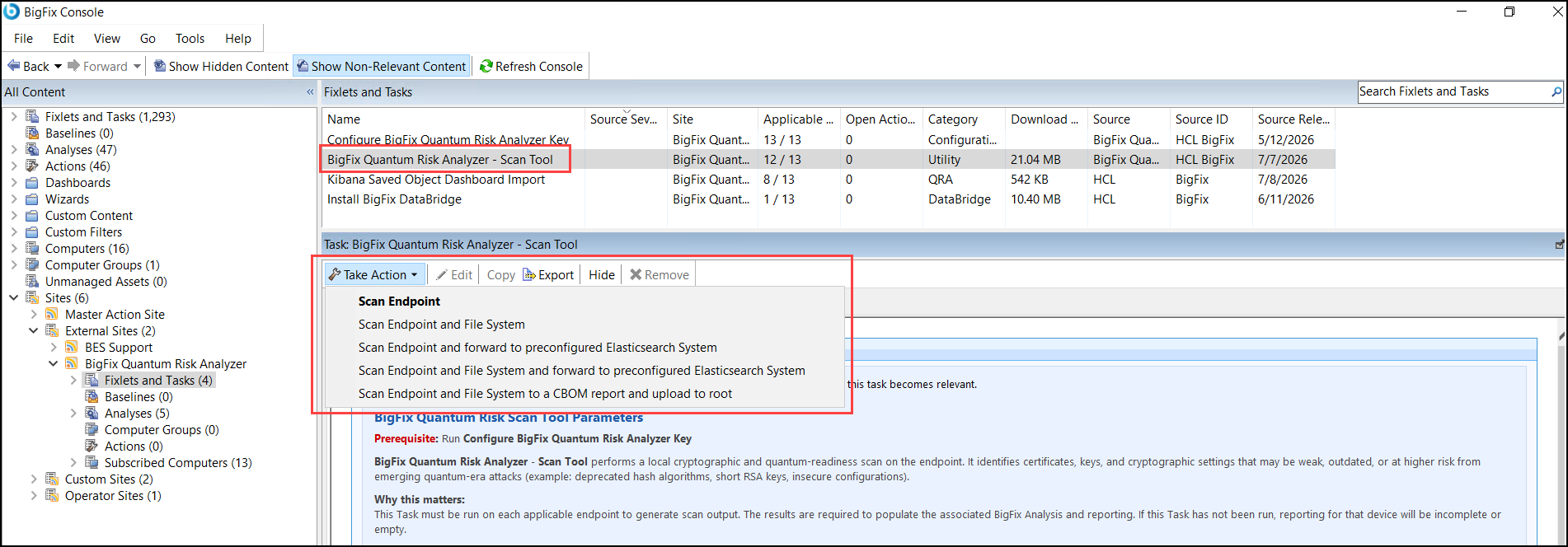This screenshot has height=547, width=1568.
Task: Click the Subscribed Computers (13) icon
Action: pyautogui.click(x=92, y=462)
